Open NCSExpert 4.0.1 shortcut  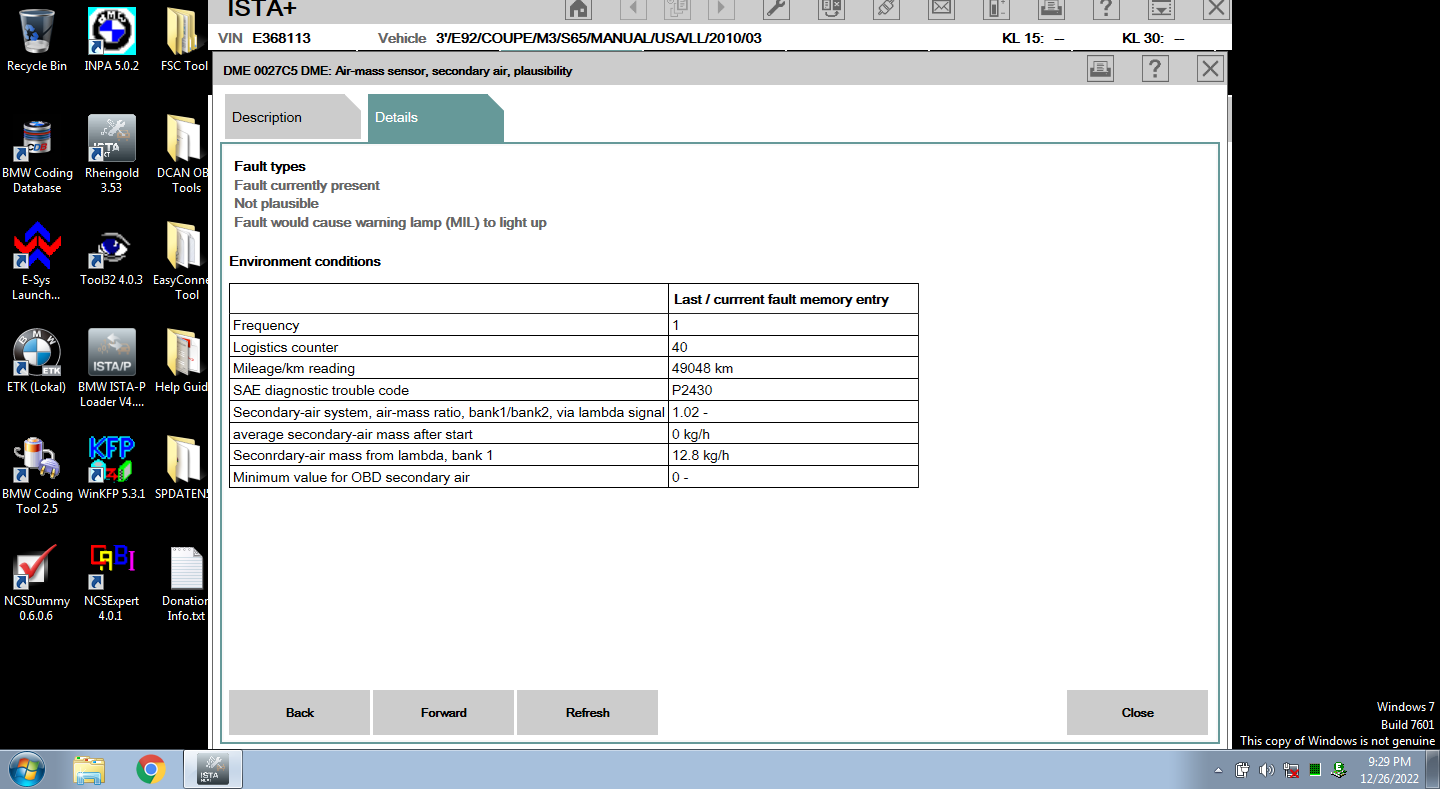[x=112, y=583]
